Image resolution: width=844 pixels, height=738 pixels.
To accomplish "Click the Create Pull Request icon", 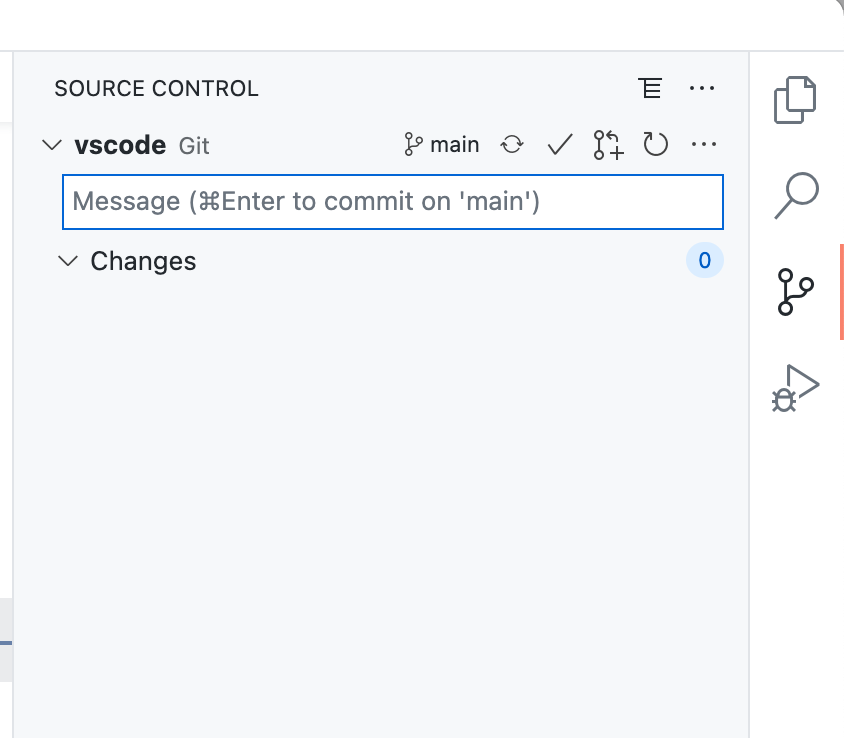I will pyautogui.click(x=607, y=144).
